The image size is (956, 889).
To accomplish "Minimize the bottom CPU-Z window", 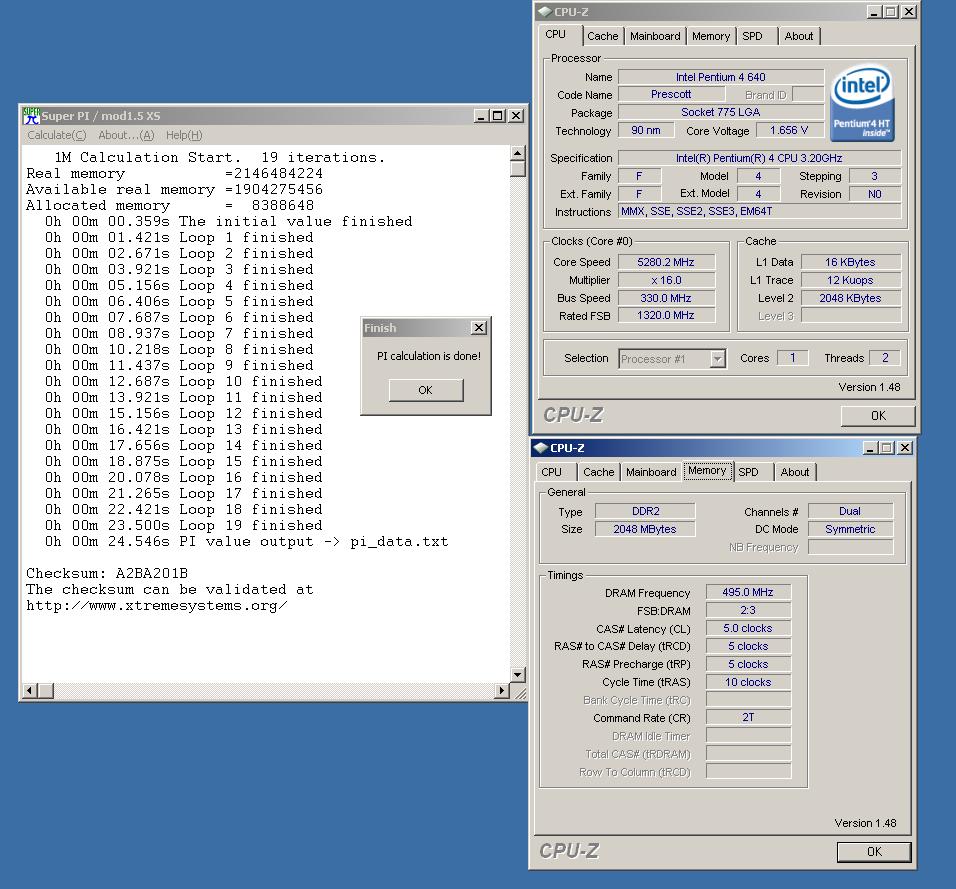I will pos(870,448).
